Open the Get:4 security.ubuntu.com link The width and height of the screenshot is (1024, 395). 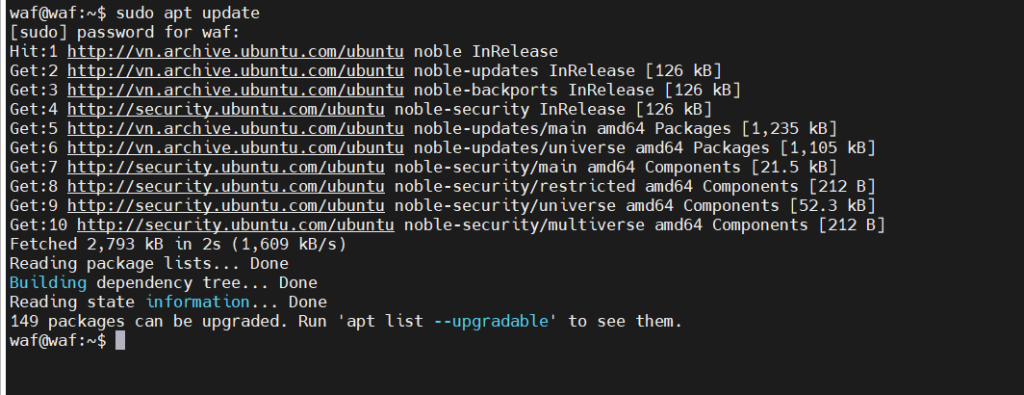click(226, 109)
